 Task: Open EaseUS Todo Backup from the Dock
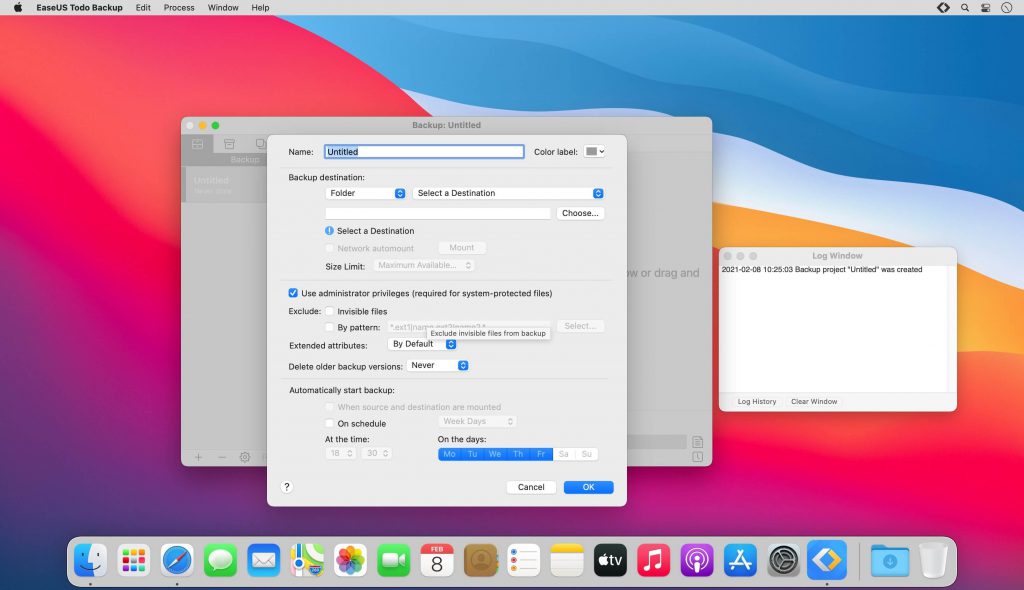pos(826,560)
